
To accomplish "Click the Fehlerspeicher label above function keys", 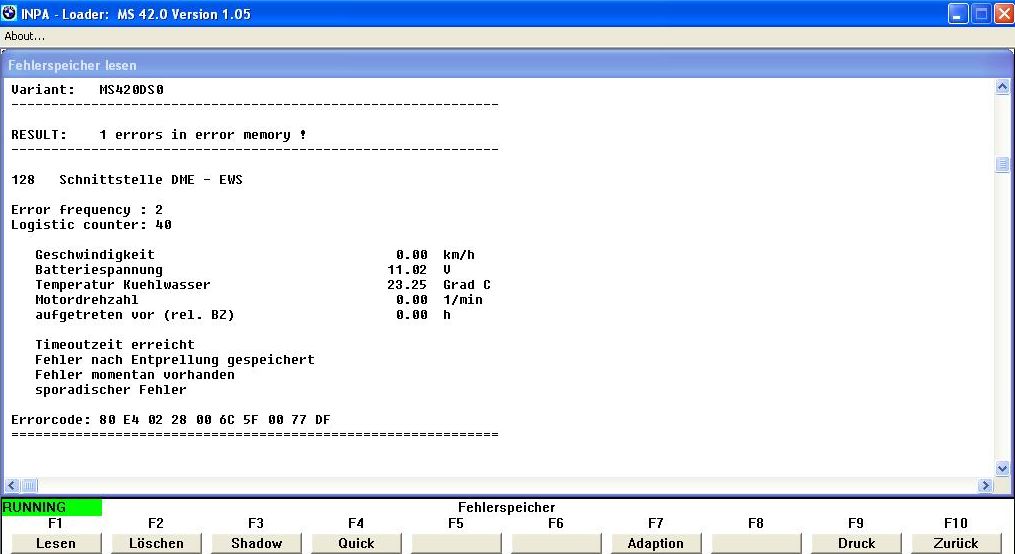I will [x=507, y=507].
